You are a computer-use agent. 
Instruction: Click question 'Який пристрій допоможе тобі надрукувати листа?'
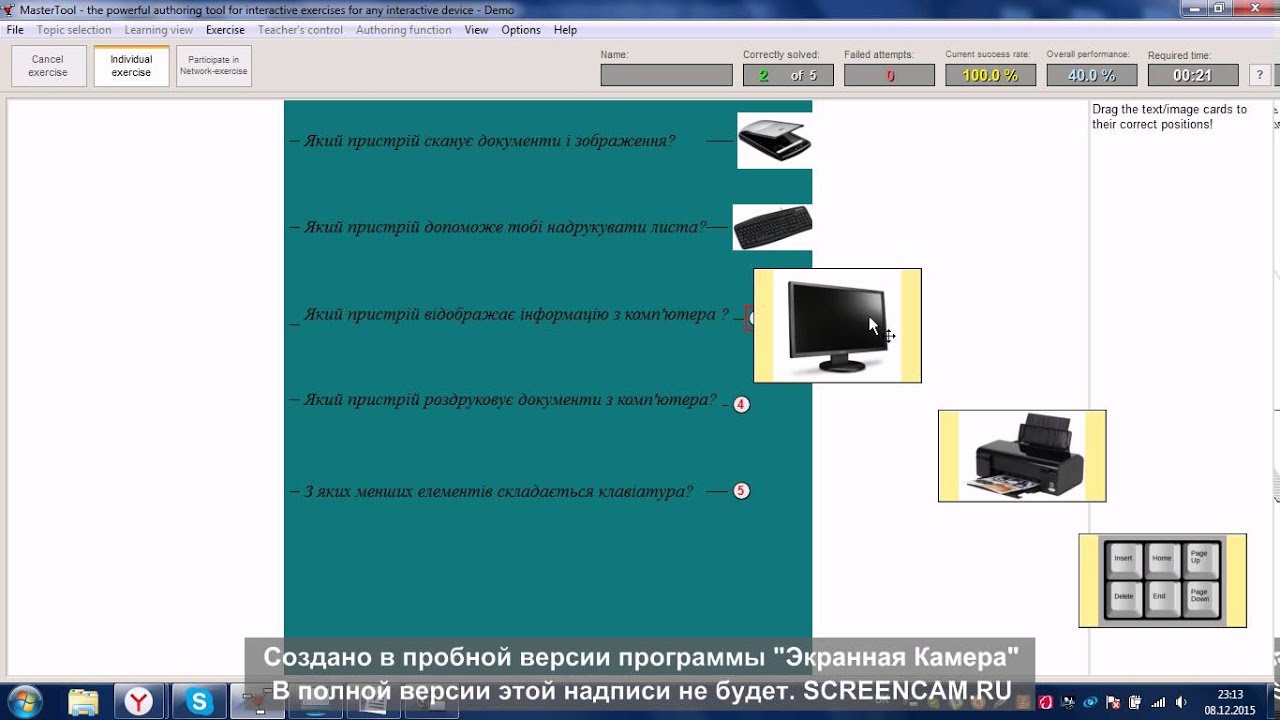[x=505, y=227]
